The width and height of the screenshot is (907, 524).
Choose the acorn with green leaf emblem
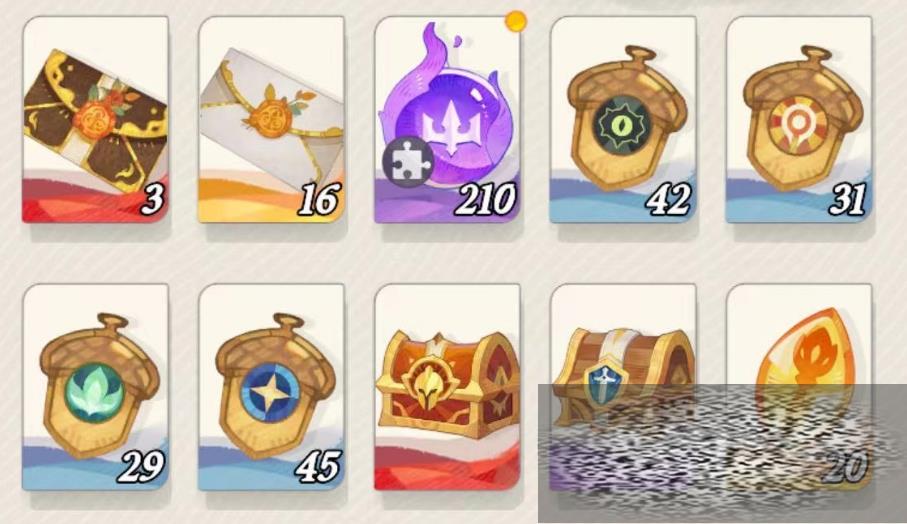95,387
